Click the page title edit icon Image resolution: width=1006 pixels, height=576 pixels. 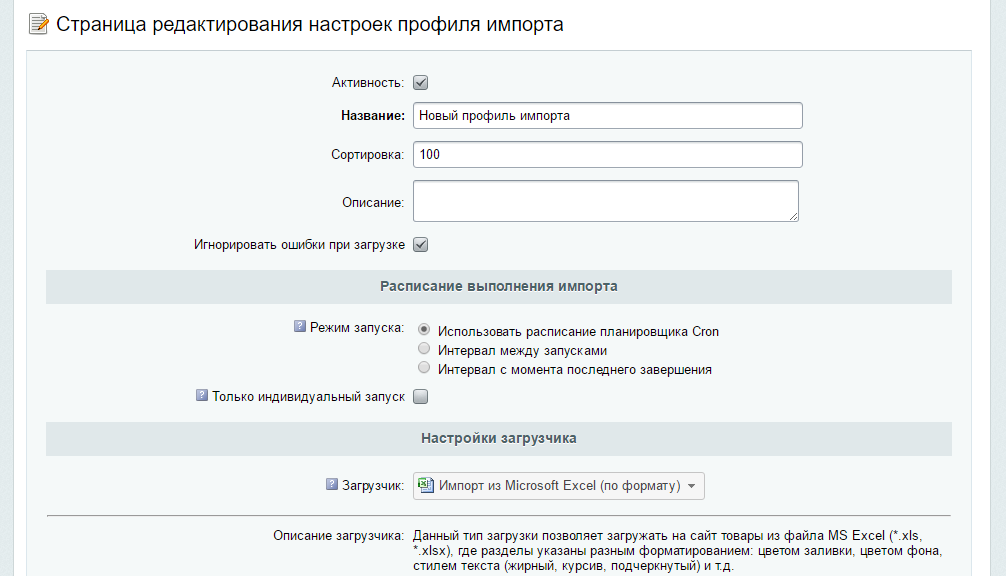(39, 24)
